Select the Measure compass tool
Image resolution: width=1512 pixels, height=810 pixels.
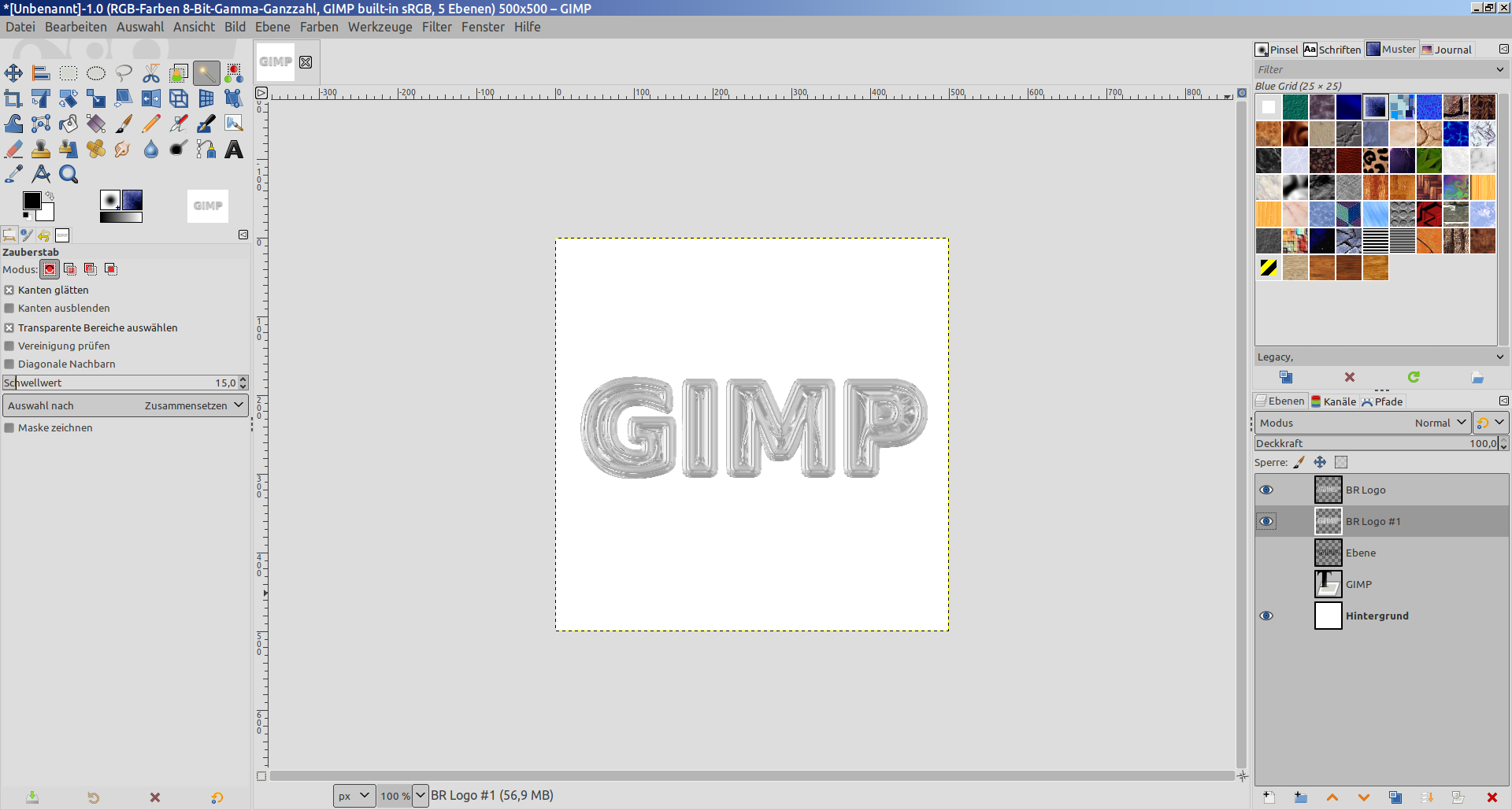pyautogui.click(x=41, y=174)
